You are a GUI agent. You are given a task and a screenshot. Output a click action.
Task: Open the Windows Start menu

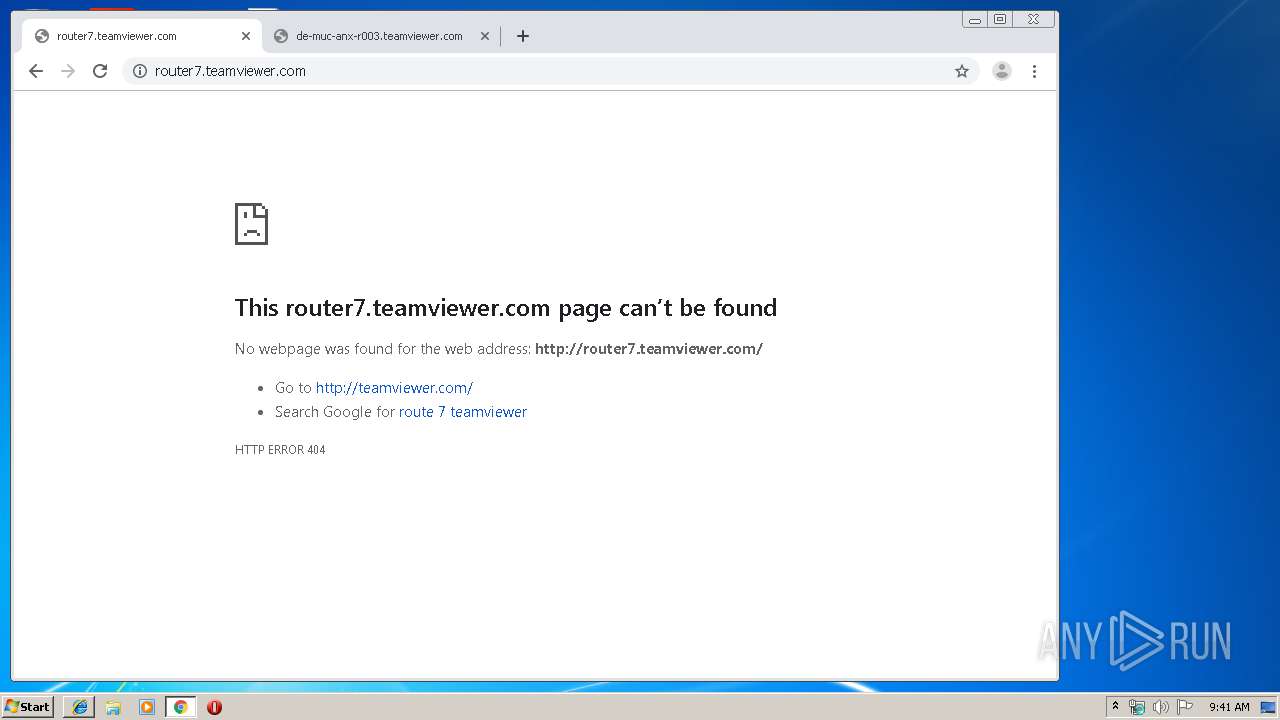coord(28,707)
